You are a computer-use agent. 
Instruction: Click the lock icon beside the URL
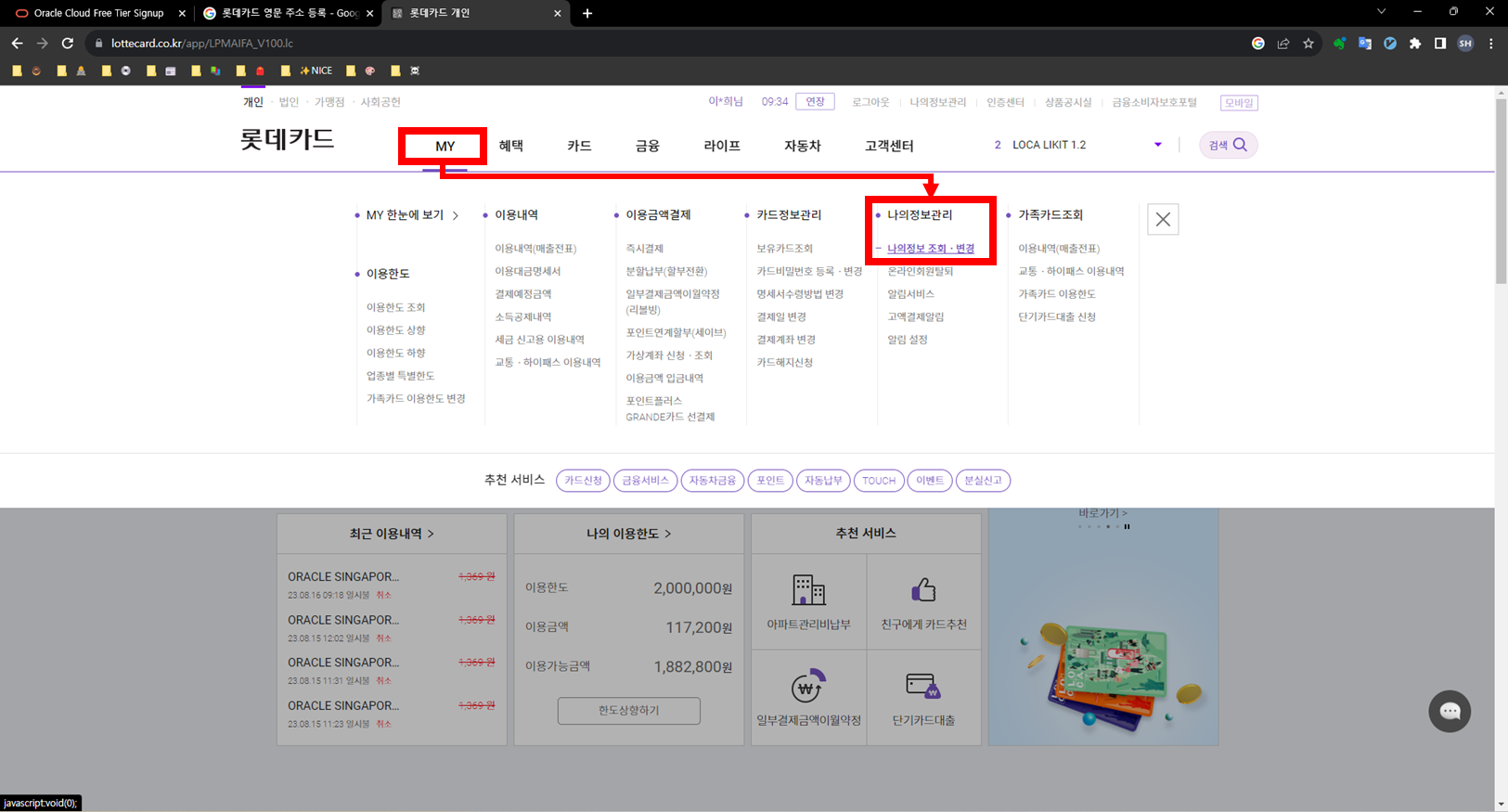tap(98, 44)
